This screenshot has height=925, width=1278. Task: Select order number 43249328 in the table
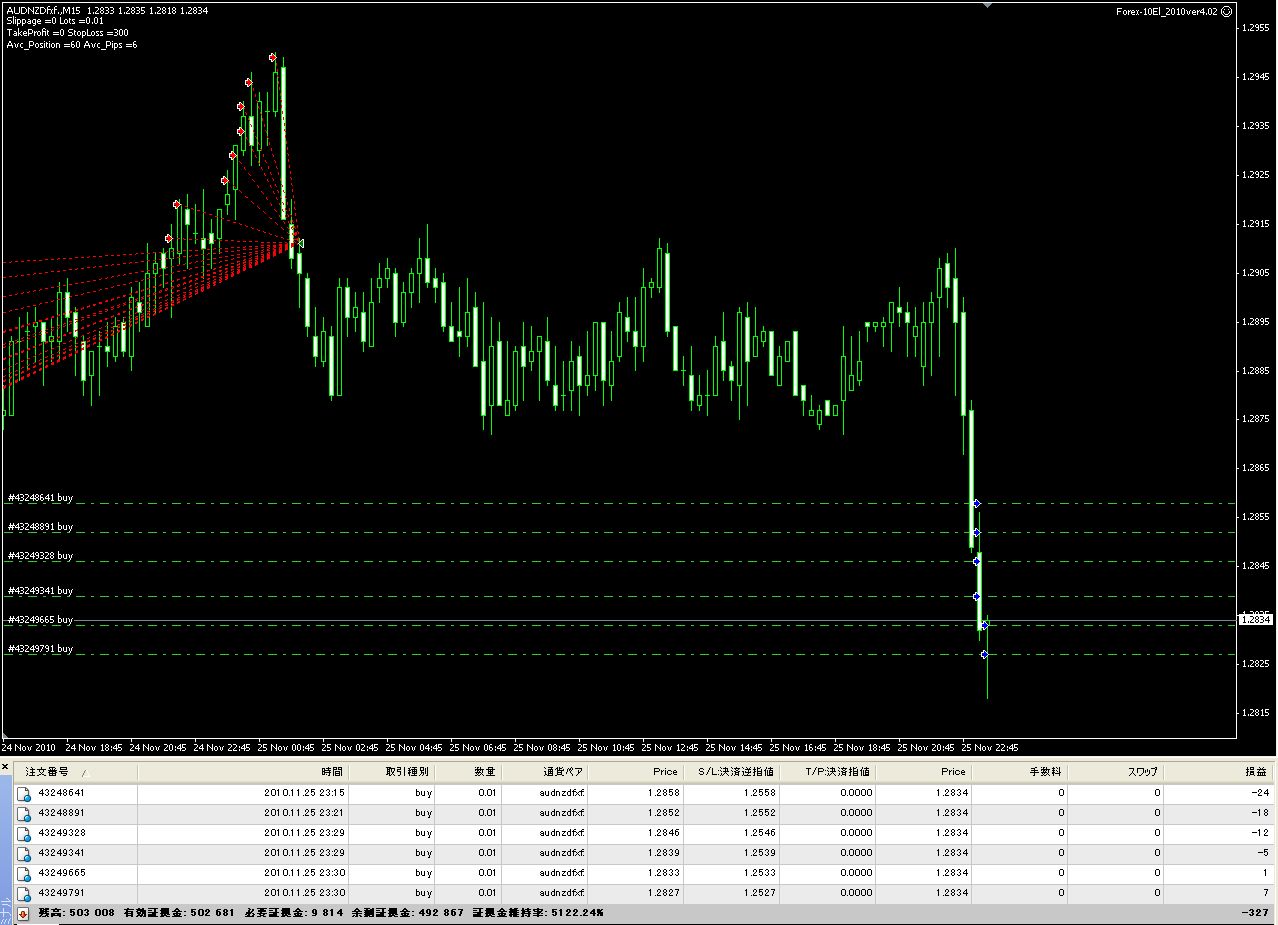click(61, 833)
